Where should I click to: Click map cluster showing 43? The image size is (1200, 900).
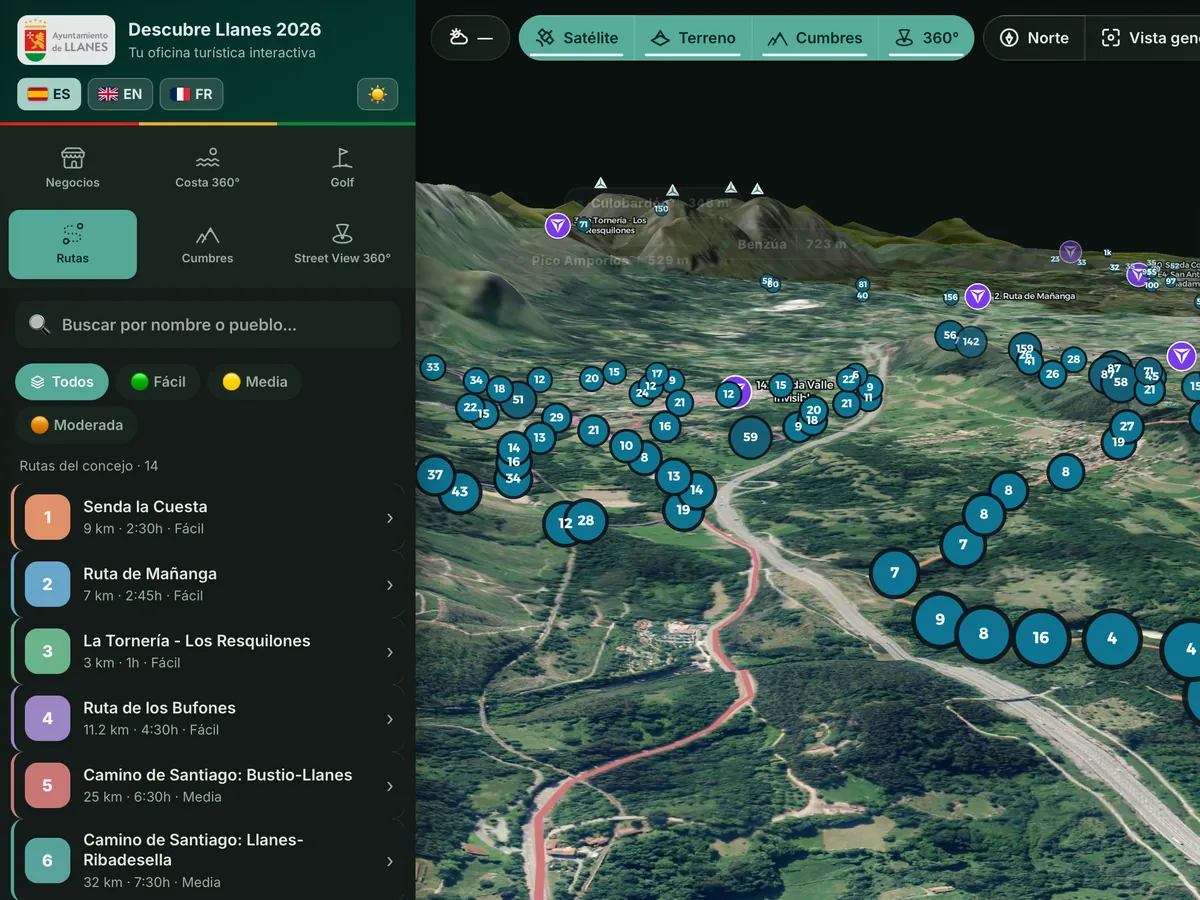pos(460,491)
